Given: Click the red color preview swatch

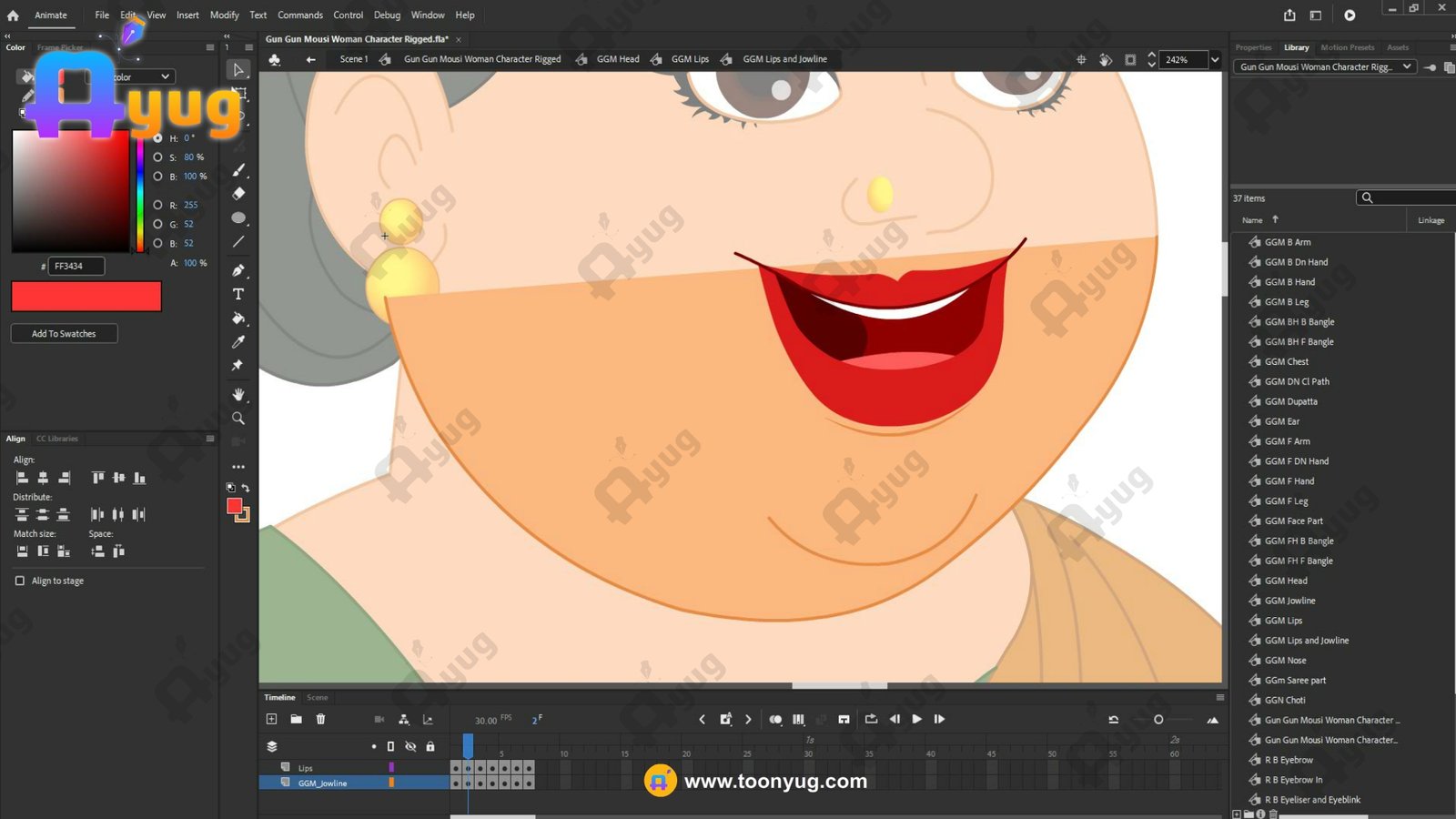Looking at the screenshot, I should [x=86, y=297].
